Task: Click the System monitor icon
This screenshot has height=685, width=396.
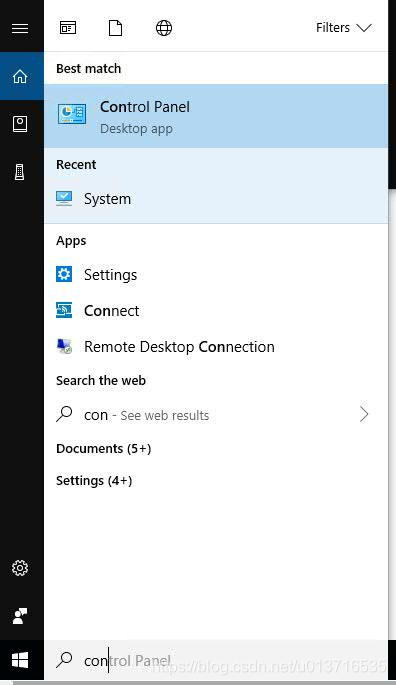Action: click(64, 198)
